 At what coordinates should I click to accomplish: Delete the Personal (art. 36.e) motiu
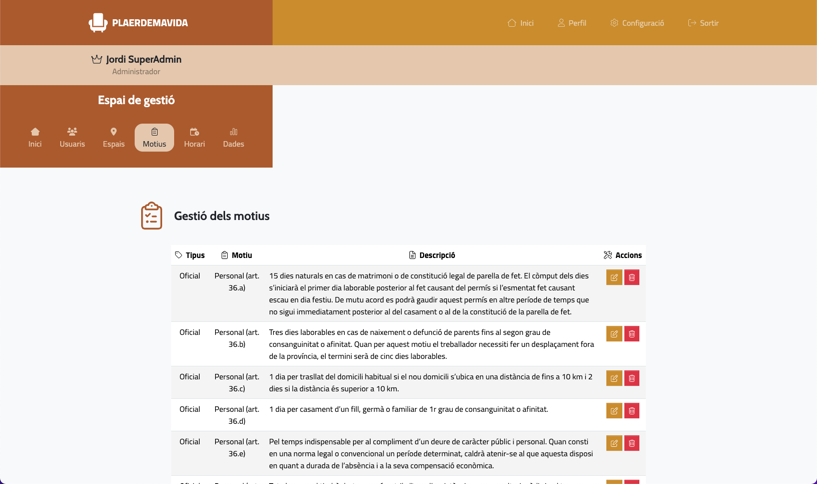tap(632, 443)
